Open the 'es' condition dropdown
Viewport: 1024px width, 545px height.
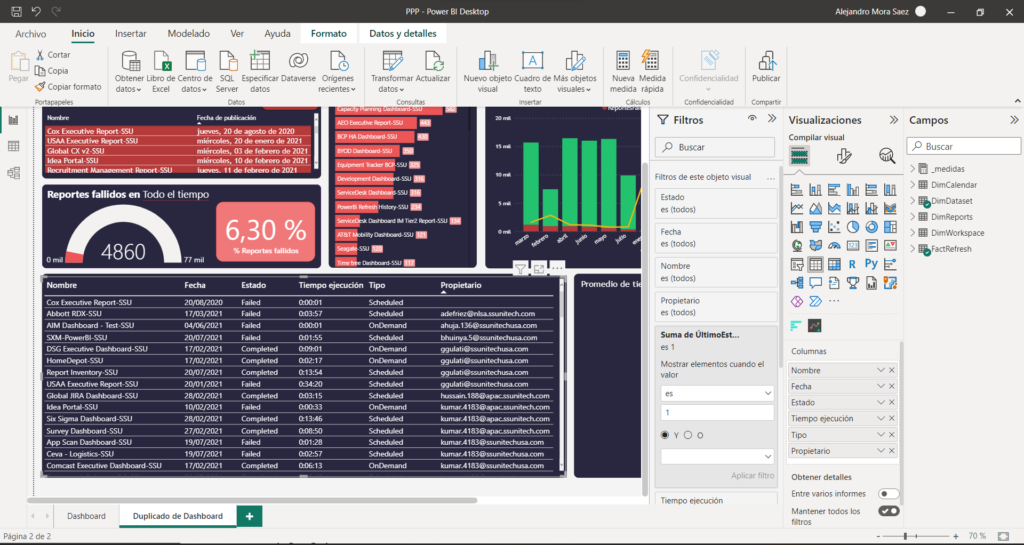(x=715, y=394)
